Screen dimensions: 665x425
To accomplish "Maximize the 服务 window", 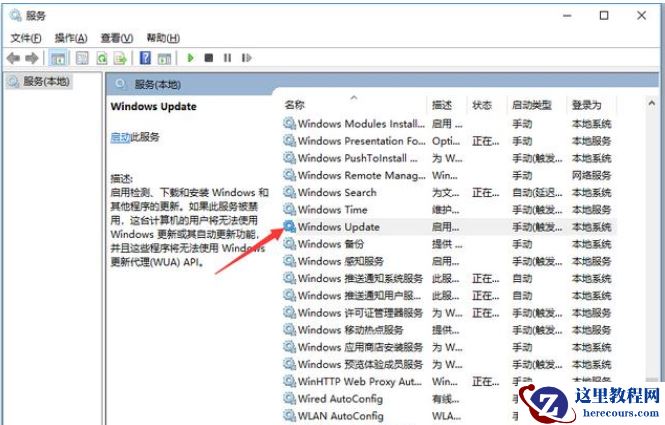I will (604, 16).
